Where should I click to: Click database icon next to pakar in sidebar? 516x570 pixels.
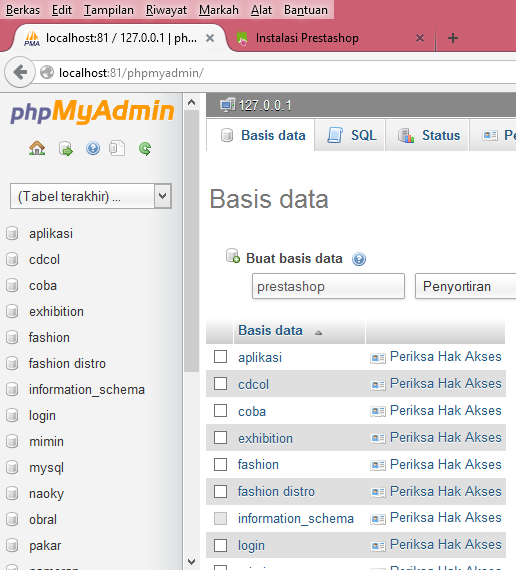point(12,545)
